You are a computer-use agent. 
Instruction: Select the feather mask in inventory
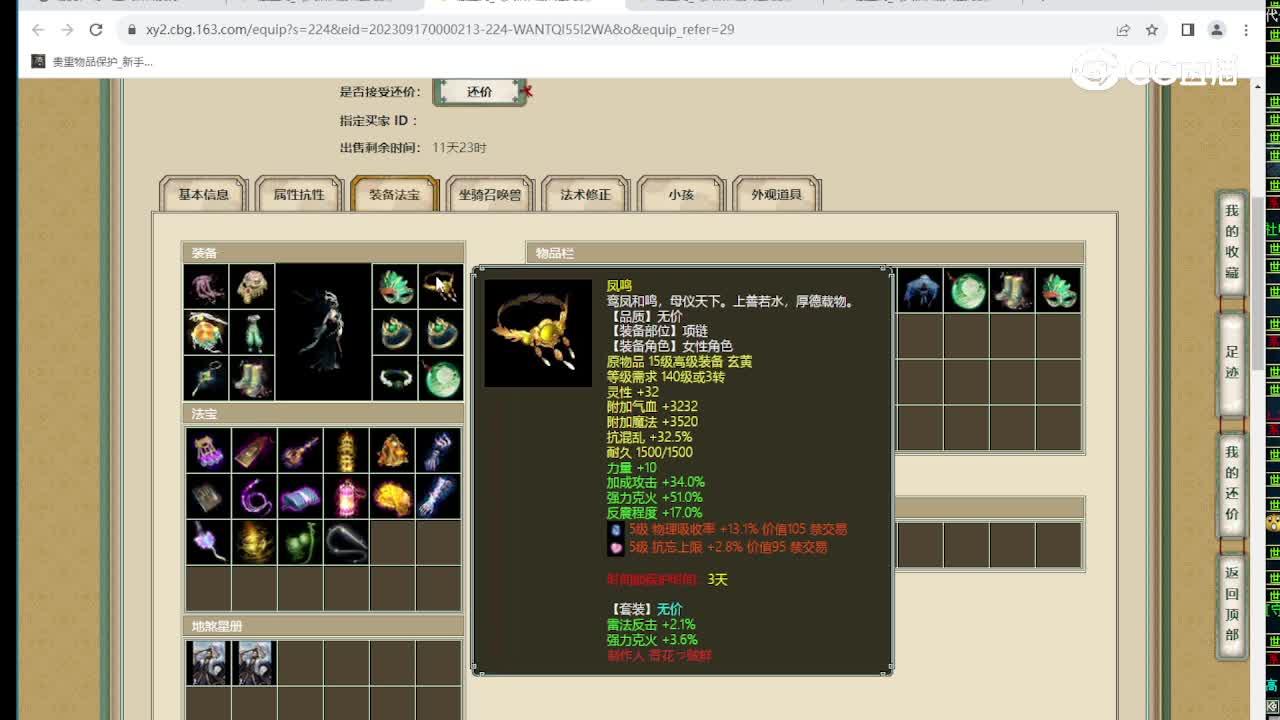point(1058,290)
